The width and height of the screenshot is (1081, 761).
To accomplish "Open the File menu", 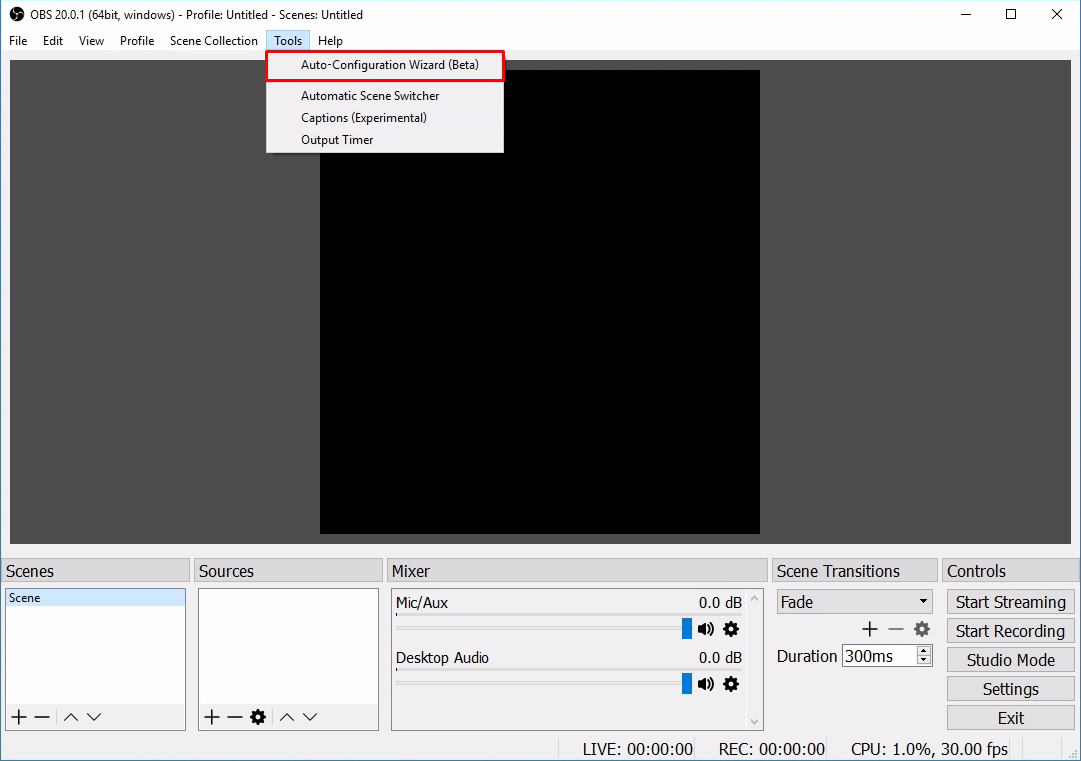I will (x=18, y=41).
